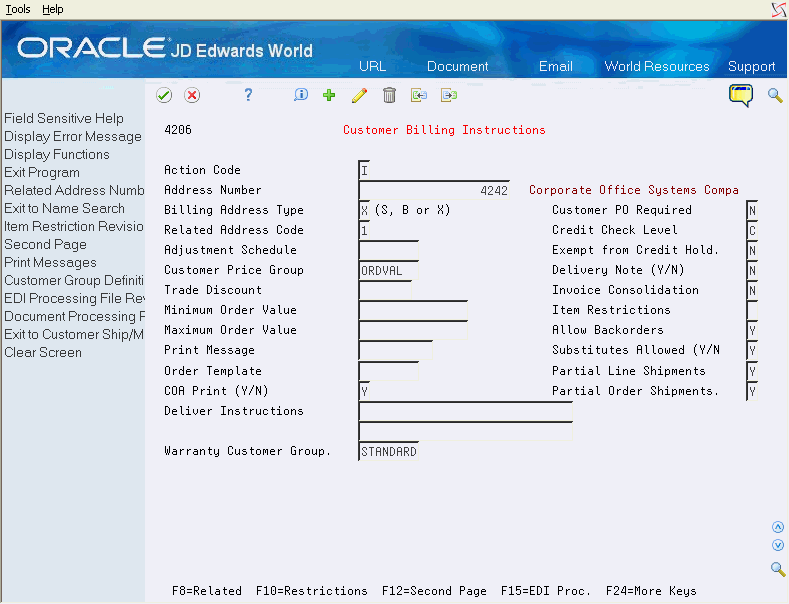The width and height of the screenshot is (789, 604).
Task: Click the Print Message field
Action: (x=396, y=350)
